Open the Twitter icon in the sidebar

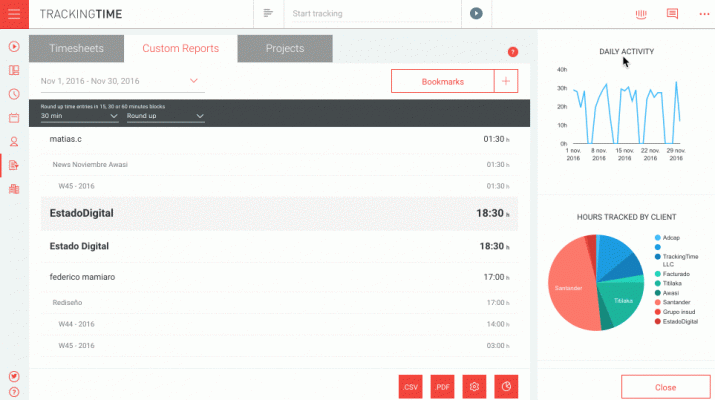tap(14, 376)
